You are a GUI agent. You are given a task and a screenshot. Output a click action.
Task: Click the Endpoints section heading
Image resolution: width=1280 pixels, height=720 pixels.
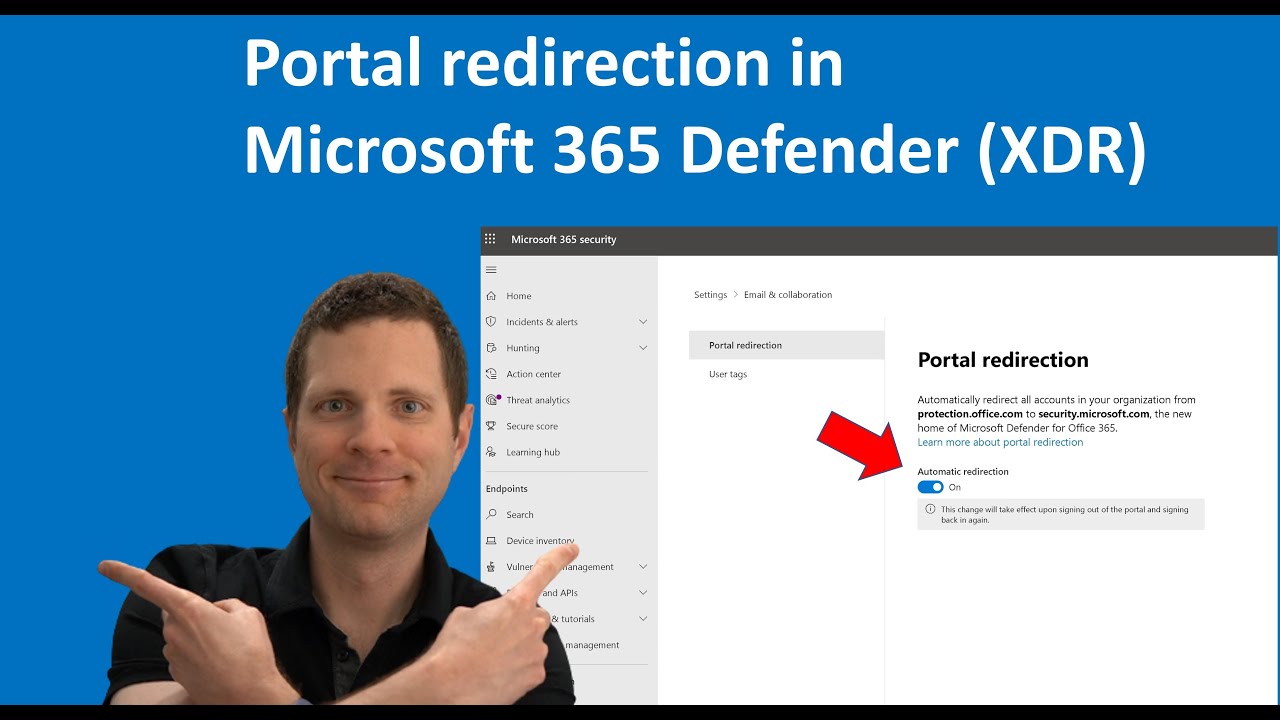pos(507,489)
